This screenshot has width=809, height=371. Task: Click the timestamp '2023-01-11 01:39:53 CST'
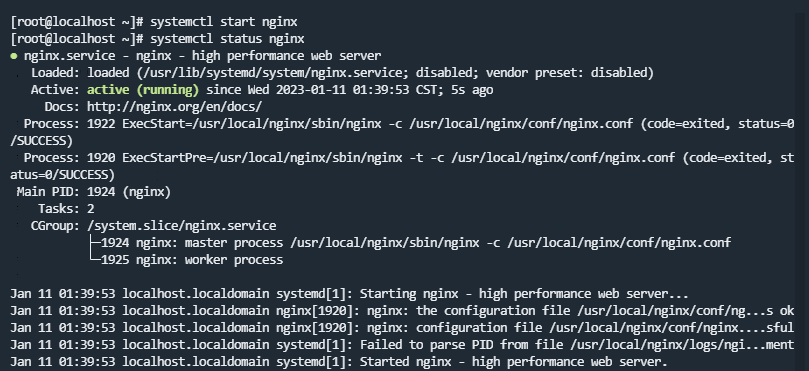[x=357, y=90]
